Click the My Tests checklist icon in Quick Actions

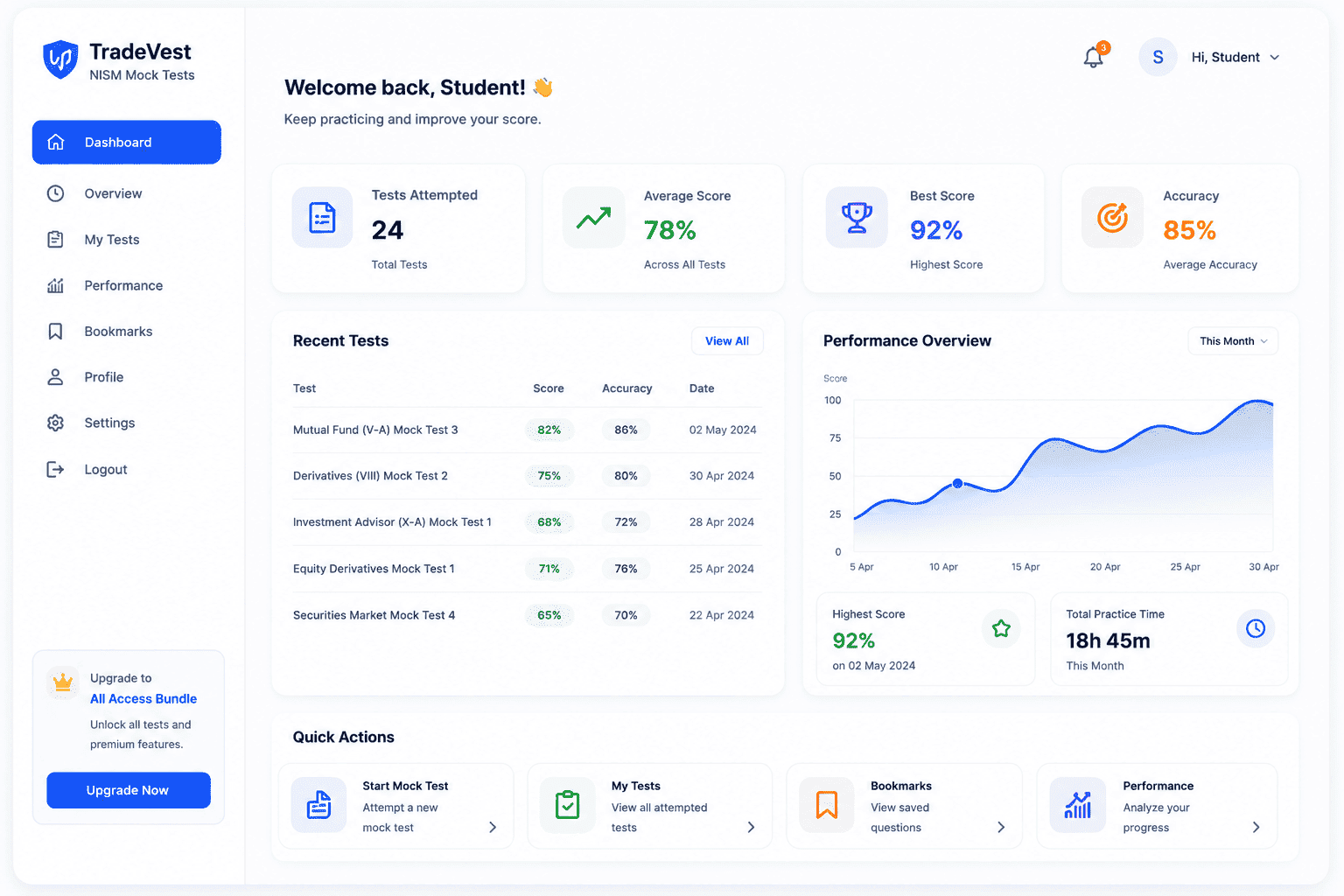coord(568,805)
